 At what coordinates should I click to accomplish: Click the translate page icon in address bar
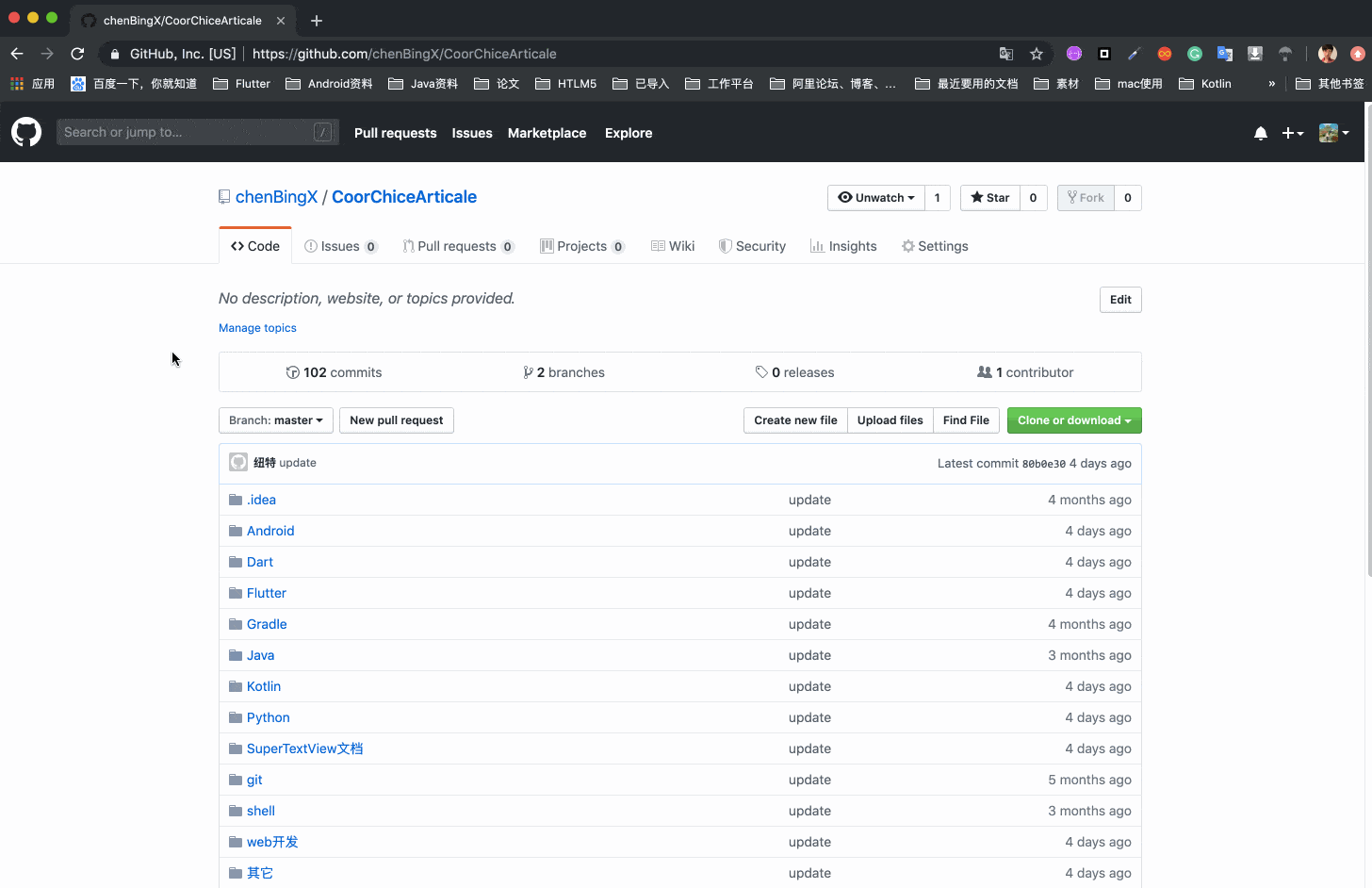point(1006,54)
